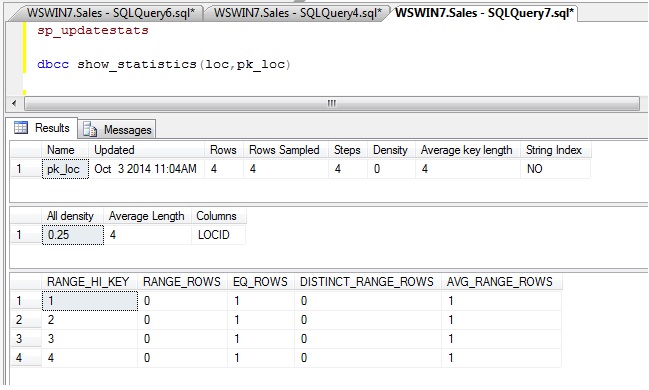The width and height of the screenshot is (649, 390).
Task: Open the Results tab
Action: 42,128
